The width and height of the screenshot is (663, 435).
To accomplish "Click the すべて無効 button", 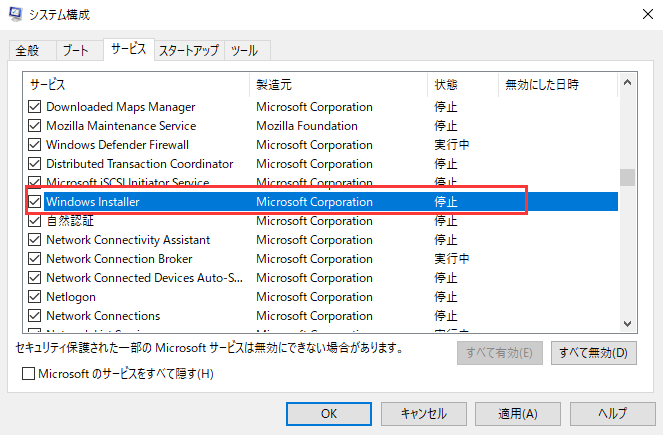I will 593,353.
